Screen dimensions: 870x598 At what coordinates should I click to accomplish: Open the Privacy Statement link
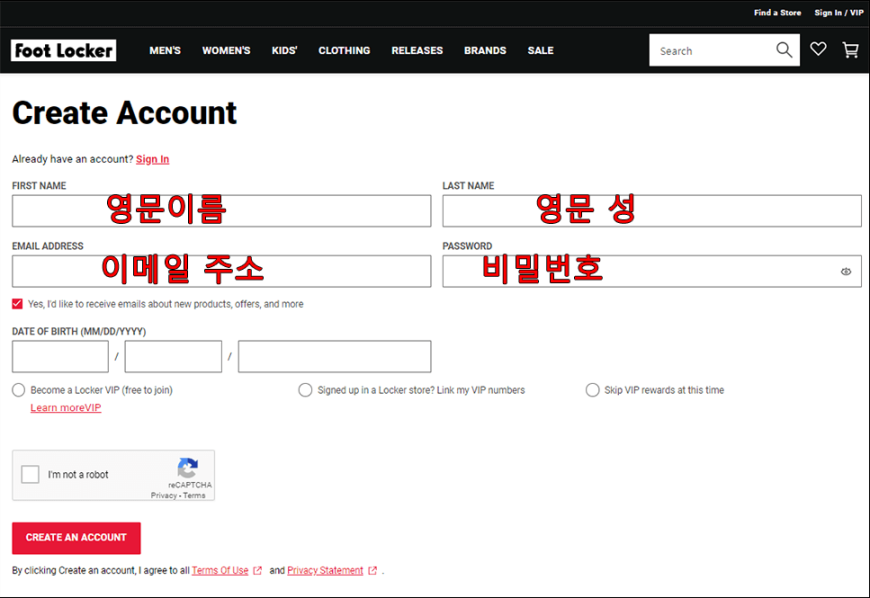click(x=325, y=570)
